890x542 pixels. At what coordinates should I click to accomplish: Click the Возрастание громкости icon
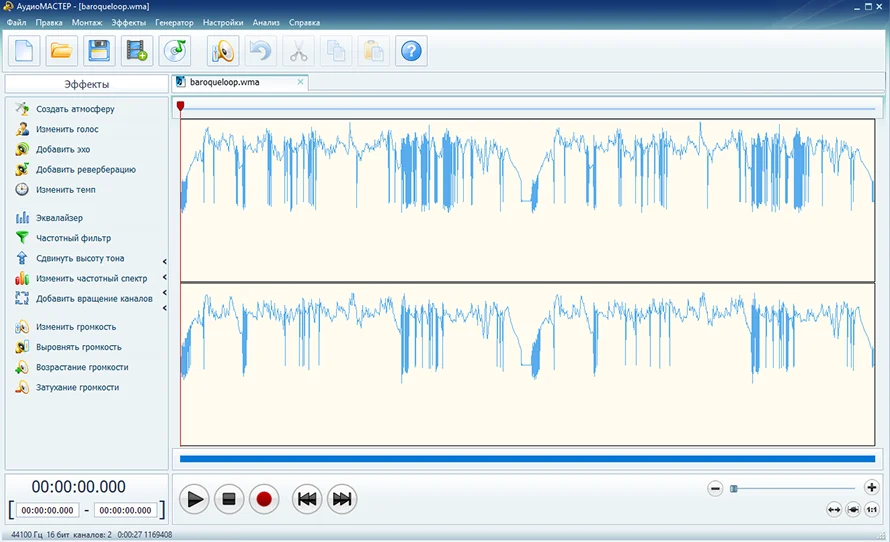pyautogui.click(x=22, y=367)
